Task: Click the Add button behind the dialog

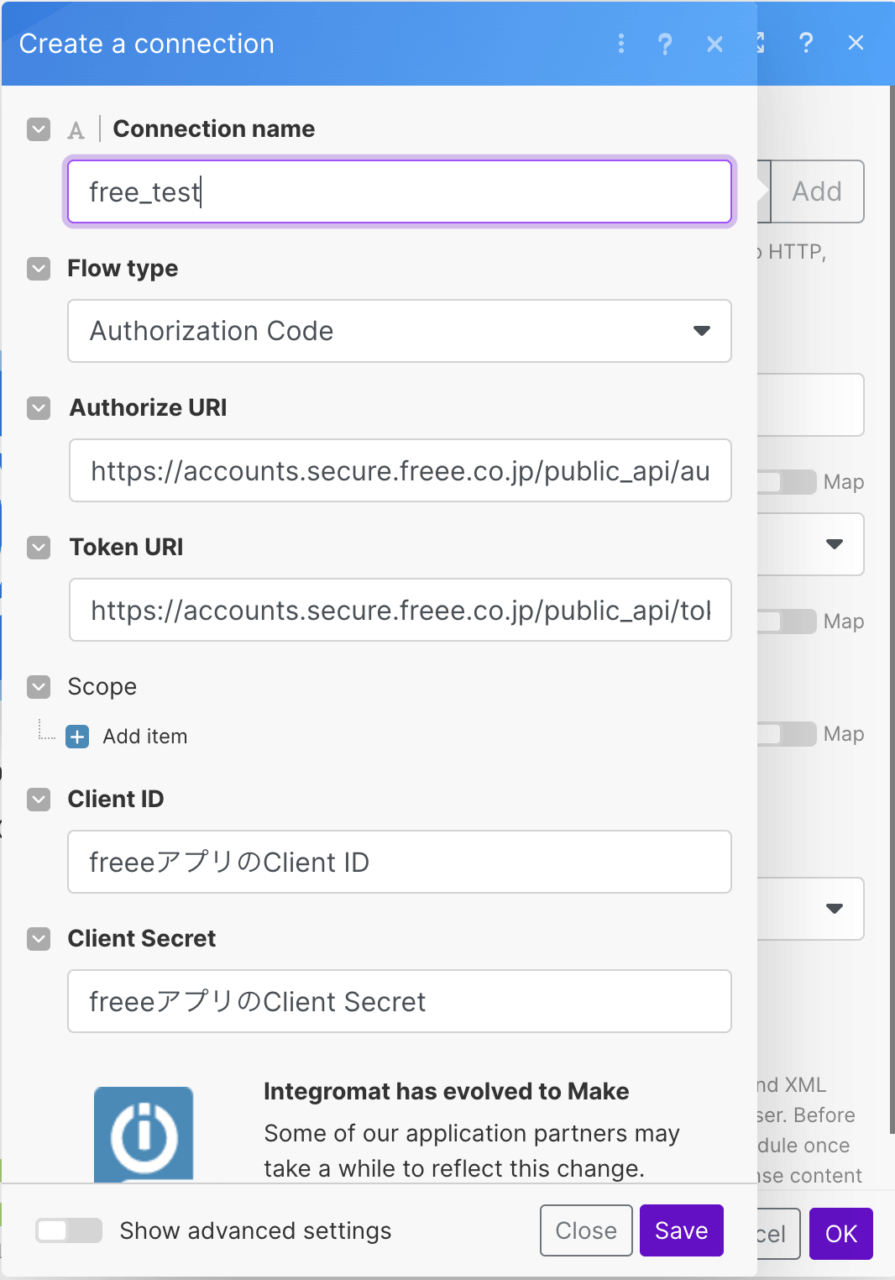Action: point(817,191)
